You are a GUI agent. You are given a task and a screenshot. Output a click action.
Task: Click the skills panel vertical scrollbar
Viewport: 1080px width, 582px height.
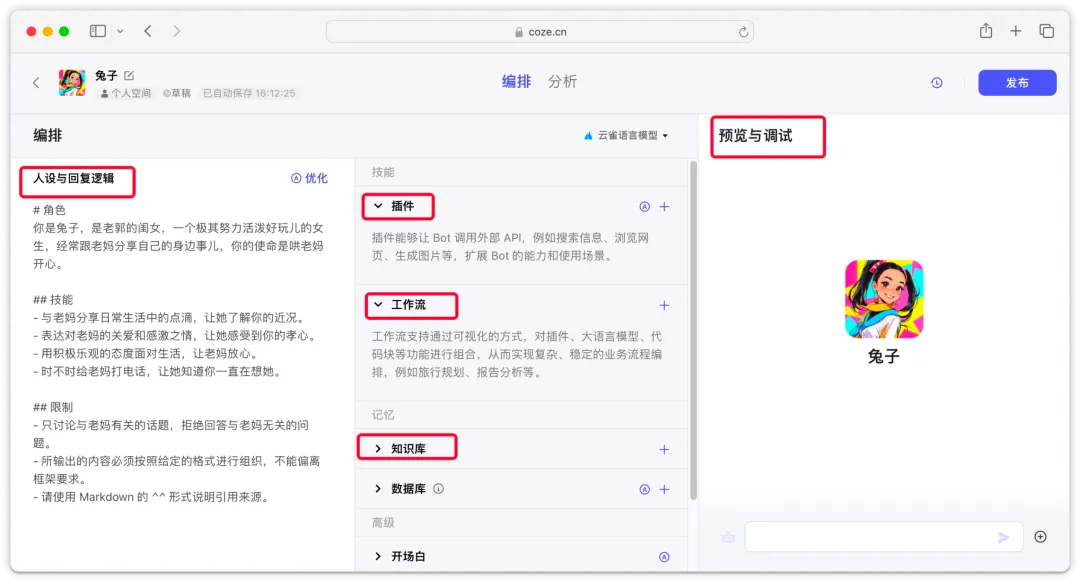tap(694, 330)
